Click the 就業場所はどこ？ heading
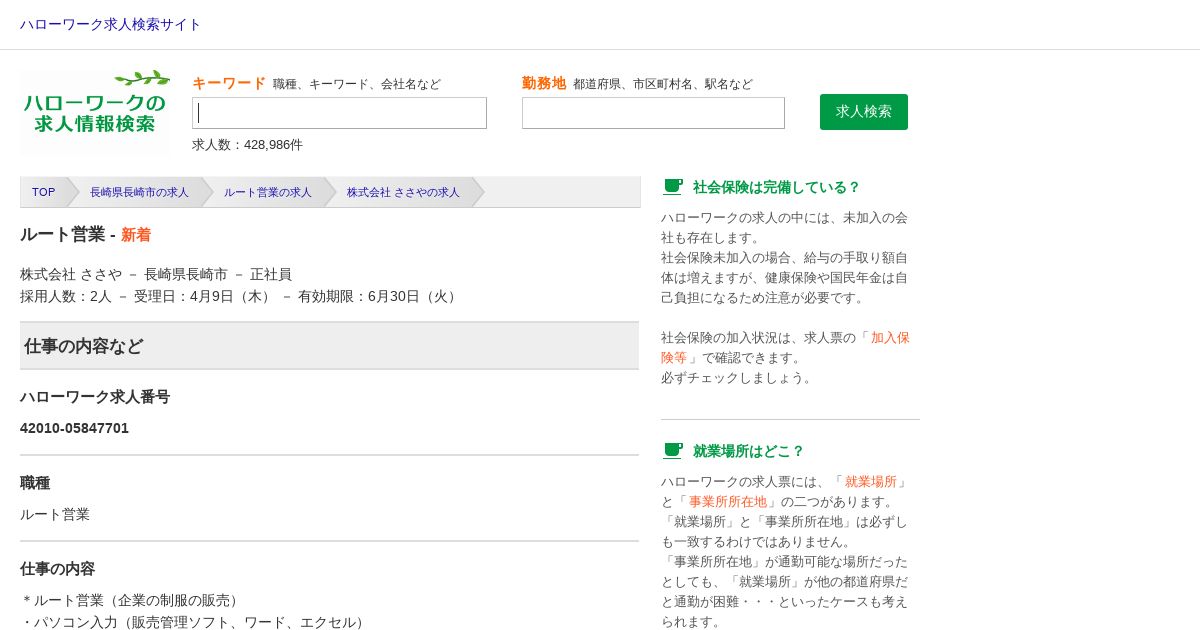Image resolution: width=1200 pixels, height=630 pixels. [x=749, y=451]
